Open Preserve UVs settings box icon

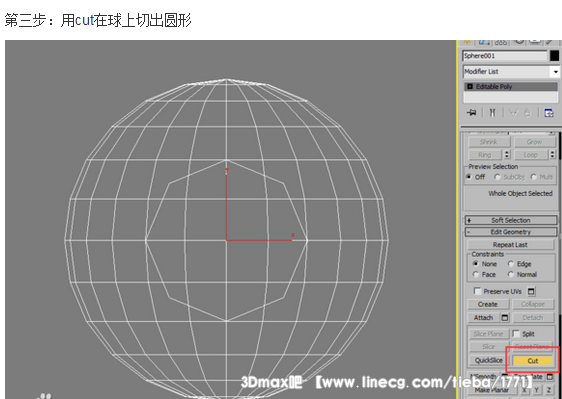click(531, 291)
